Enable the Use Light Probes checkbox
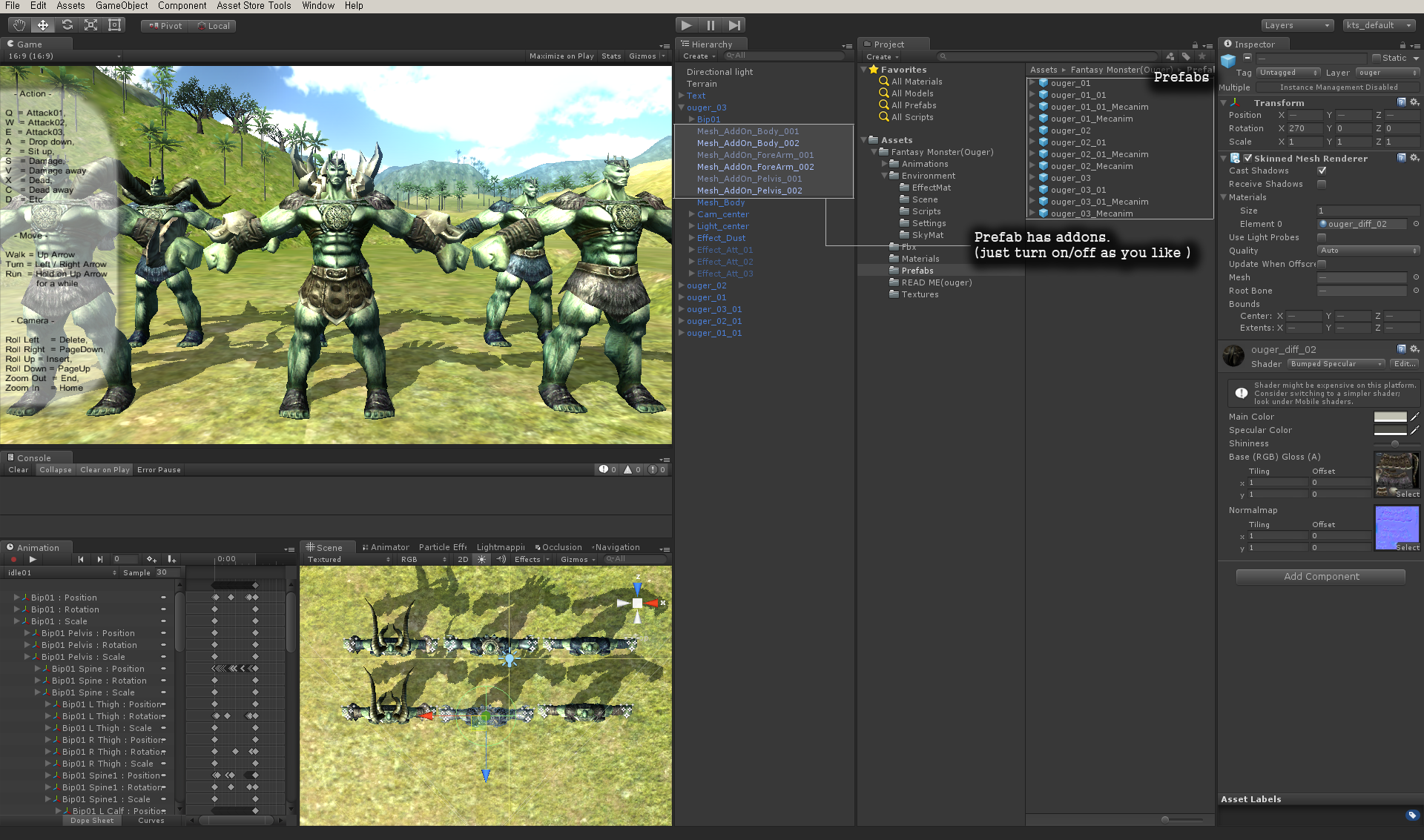The image size is (1424, 840). click(x=1322, y=237)
